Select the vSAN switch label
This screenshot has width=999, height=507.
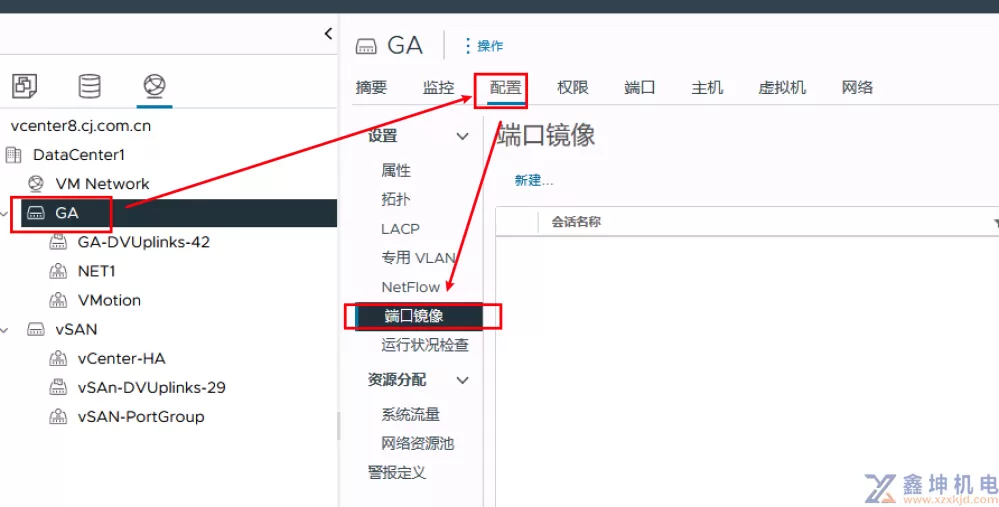pos(76,329)
